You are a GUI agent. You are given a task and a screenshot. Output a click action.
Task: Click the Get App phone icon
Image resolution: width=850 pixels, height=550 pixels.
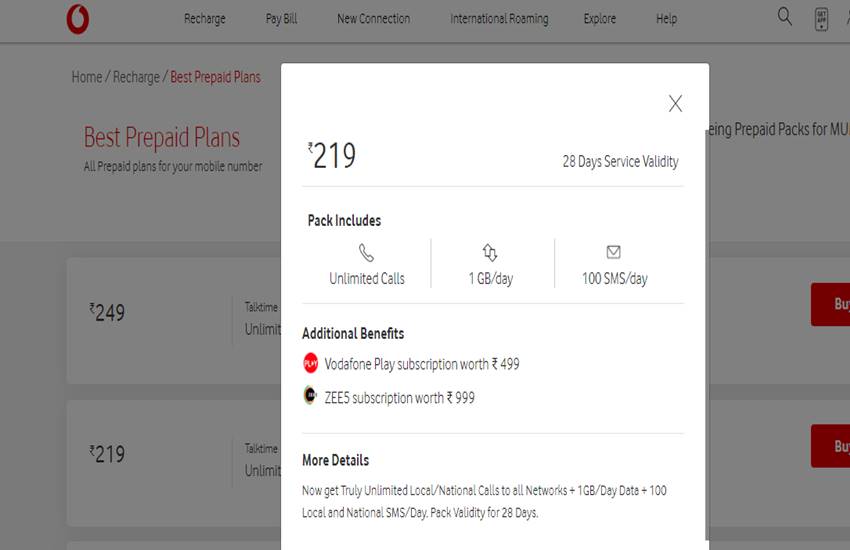tap(822, 18)
